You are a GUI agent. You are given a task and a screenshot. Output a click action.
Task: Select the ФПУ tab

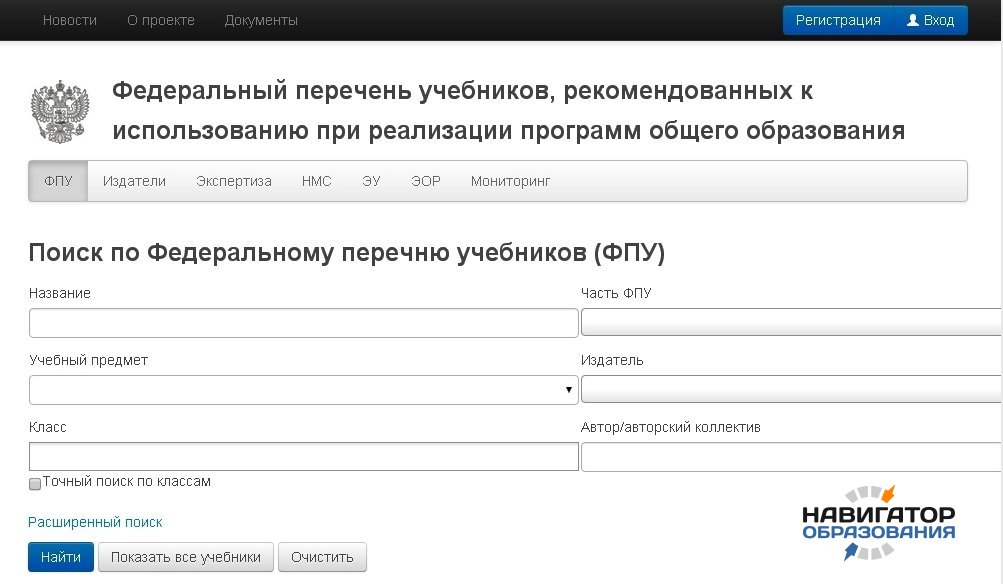pos(58,181)
